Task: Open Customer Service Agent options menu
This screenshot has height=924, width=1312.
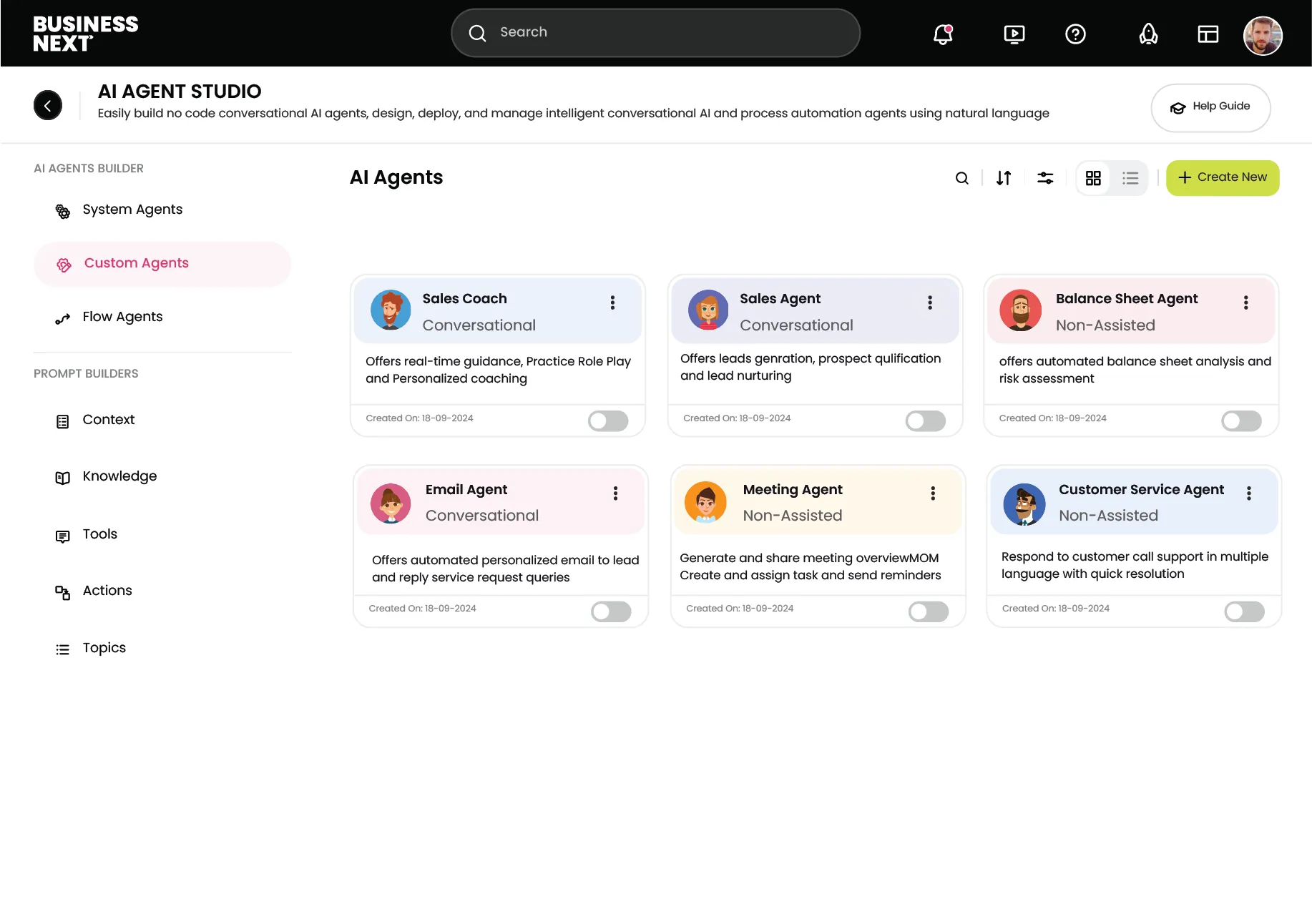Action: (1249, 493)
